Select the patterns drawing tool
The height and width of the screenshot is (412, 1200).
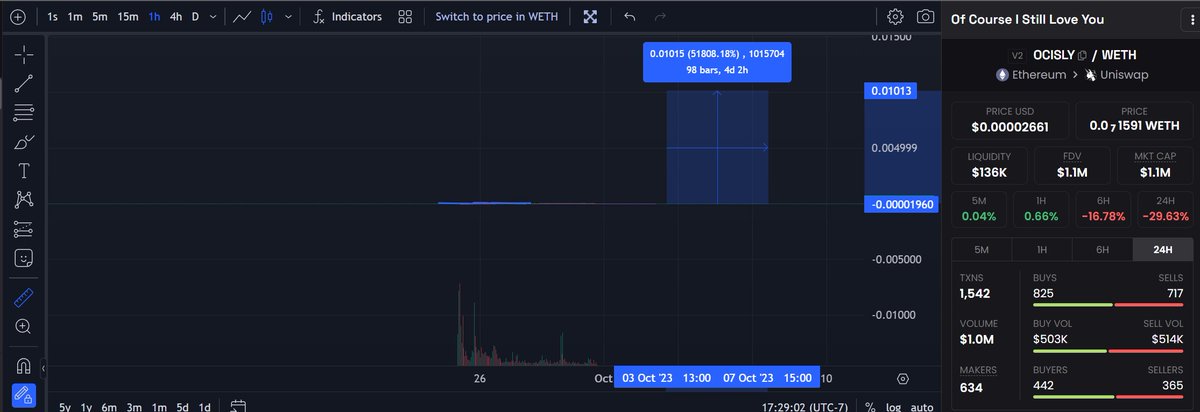pyautogui.click(x=24, y=200)
